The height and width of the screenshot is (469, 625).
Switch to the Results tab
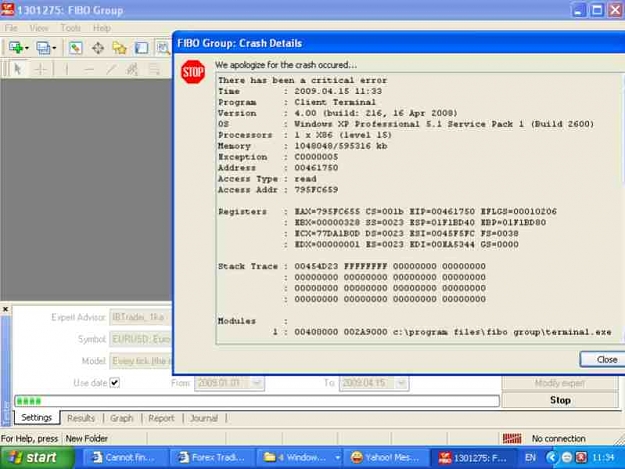click(81, 418)
